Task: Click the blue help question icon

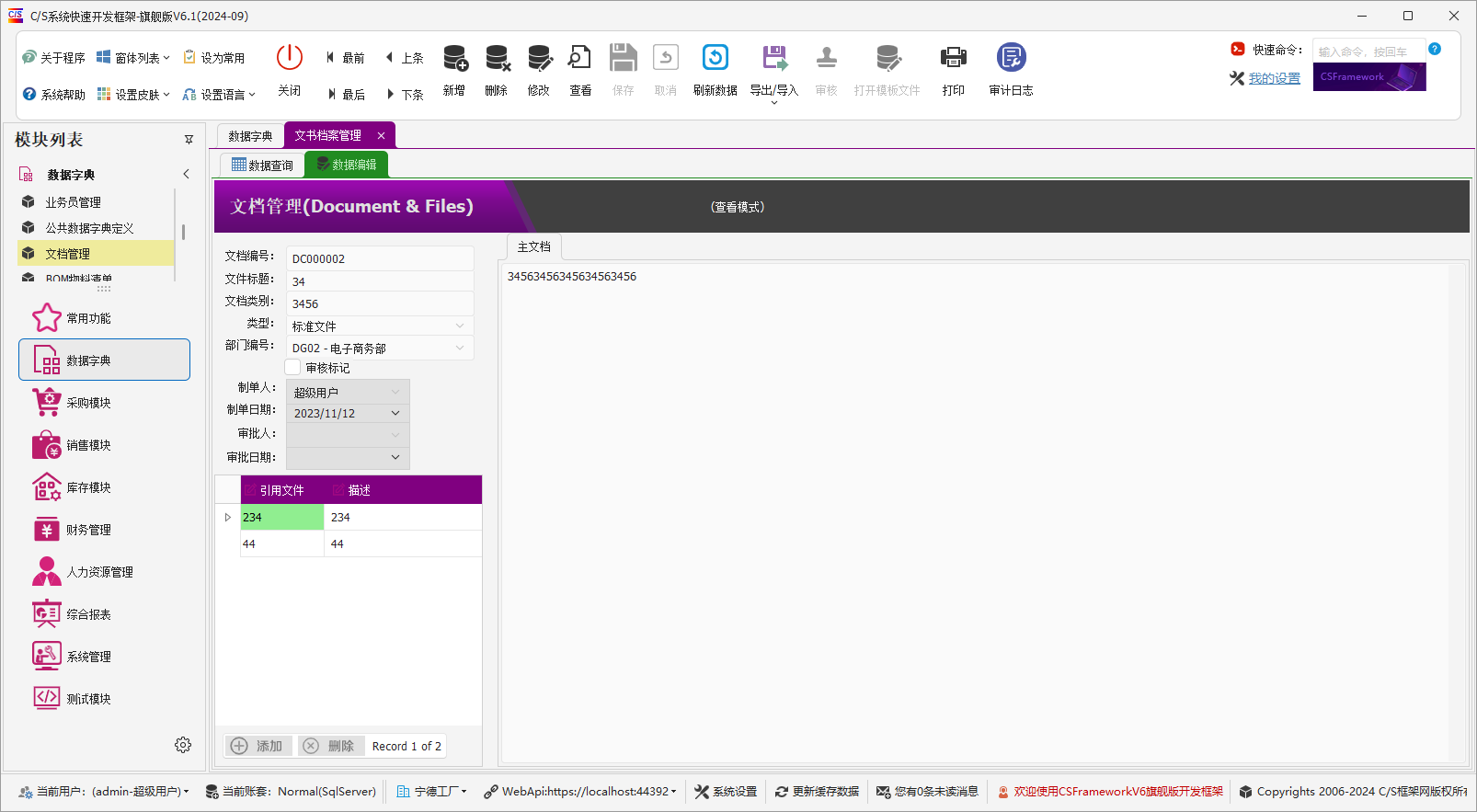Action: coord(1435,49)
